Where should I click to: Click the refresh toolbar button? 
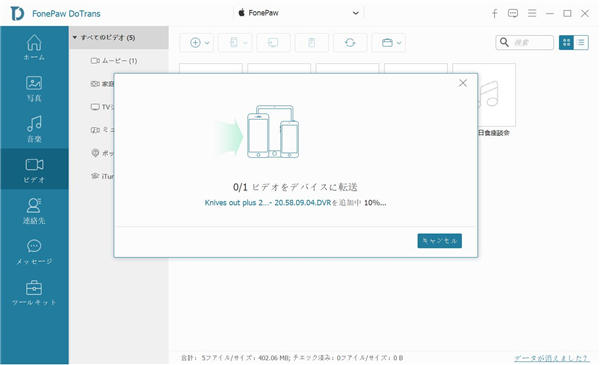(x=350, y=42)
